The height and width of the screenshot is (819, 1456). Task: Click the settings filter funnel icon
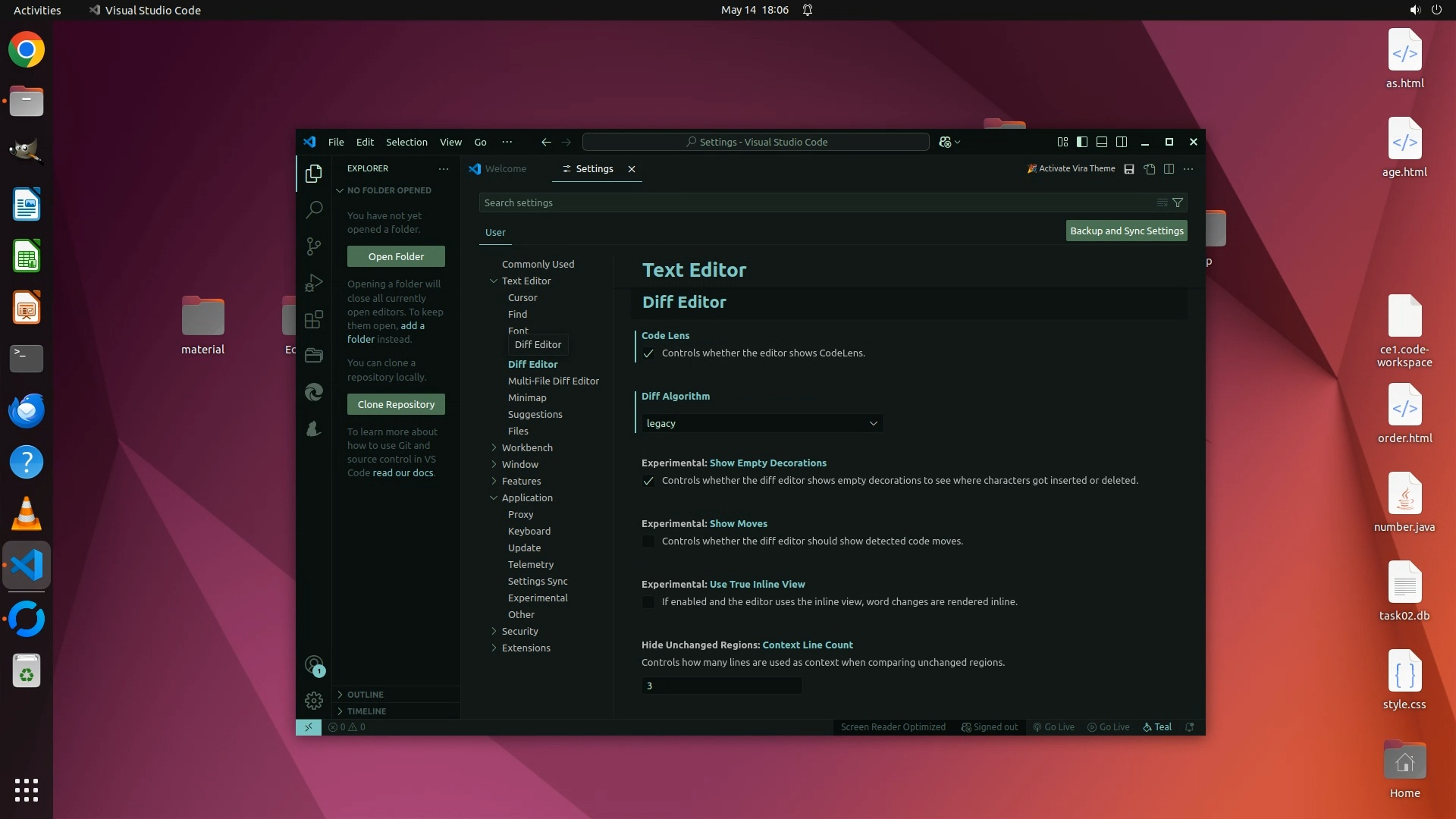tap(1178, 202)
